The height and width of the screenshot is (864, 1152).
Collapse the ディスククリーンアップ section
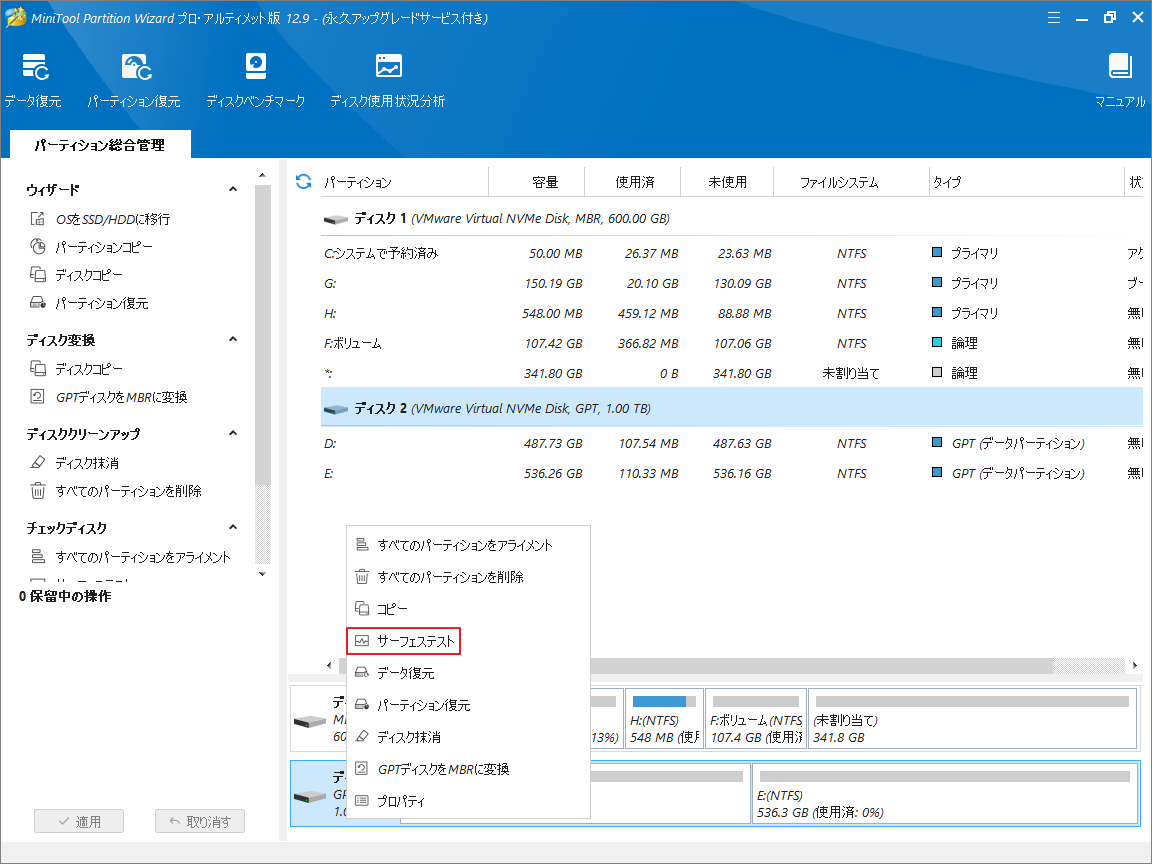pos(233,433)
